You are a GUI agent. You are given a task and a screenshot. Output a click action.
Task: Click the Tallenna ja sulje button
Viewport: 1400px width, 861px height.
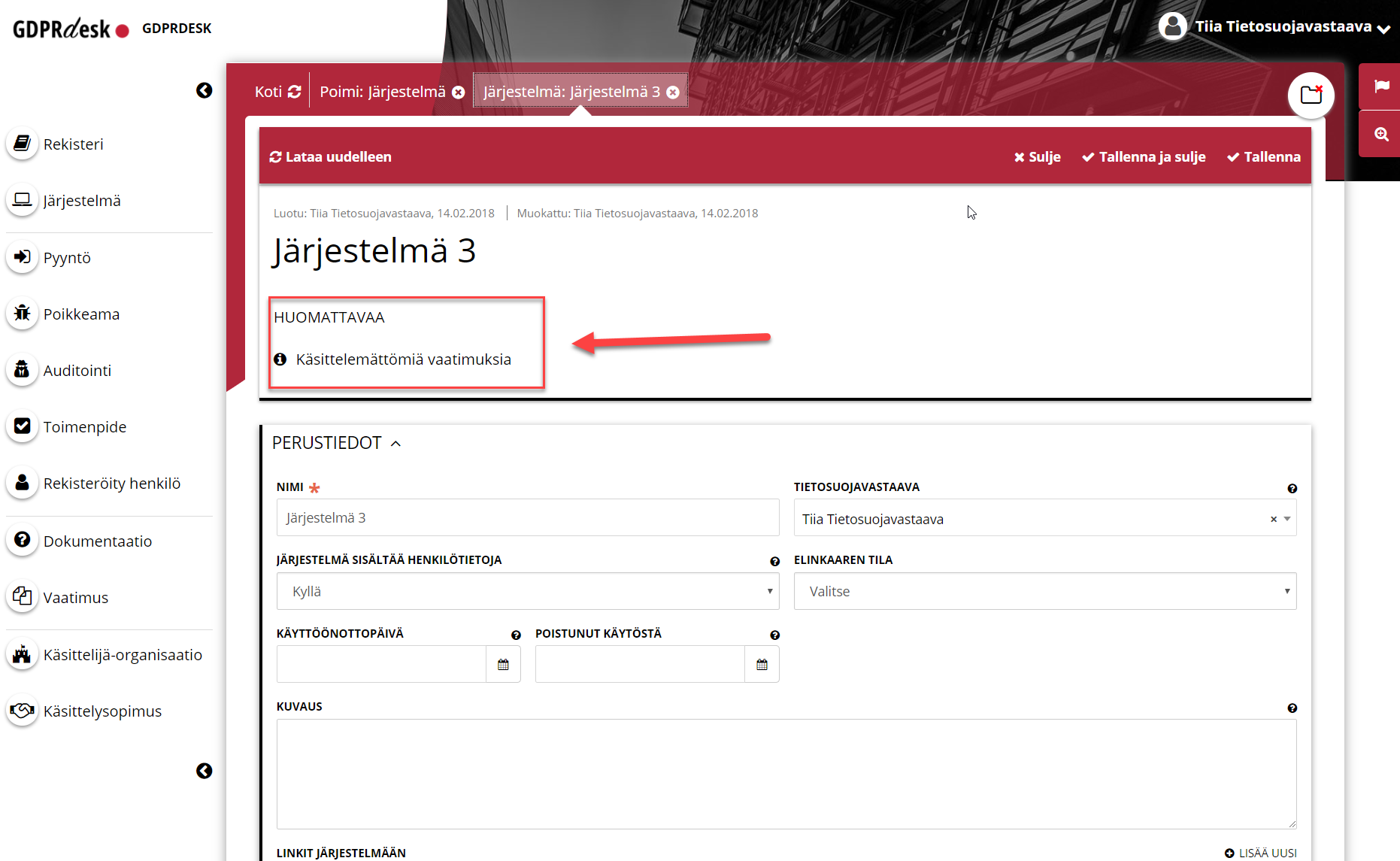(1144, 157)
